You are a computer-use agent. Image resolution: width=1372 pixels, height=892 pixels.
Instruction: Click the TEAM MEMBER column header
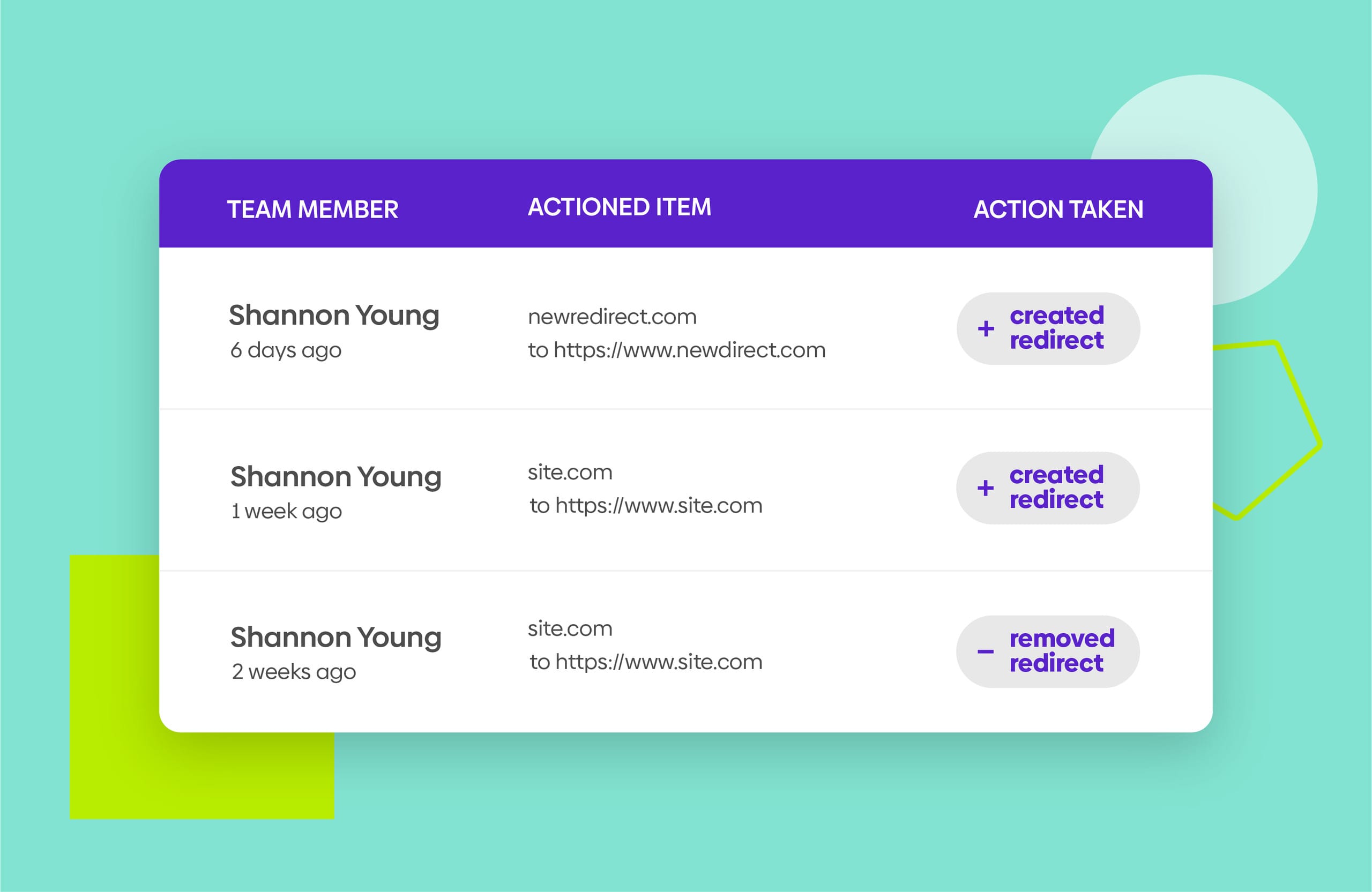click(x=312, y=209)
